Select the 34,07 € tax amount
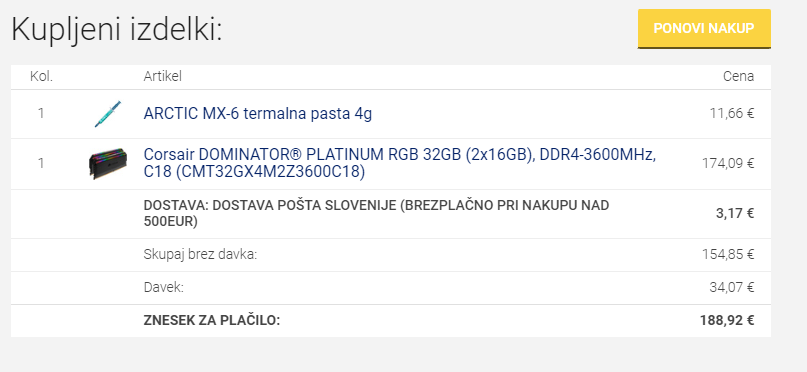This screenshot has height=372, width=807. click(732, 287)
